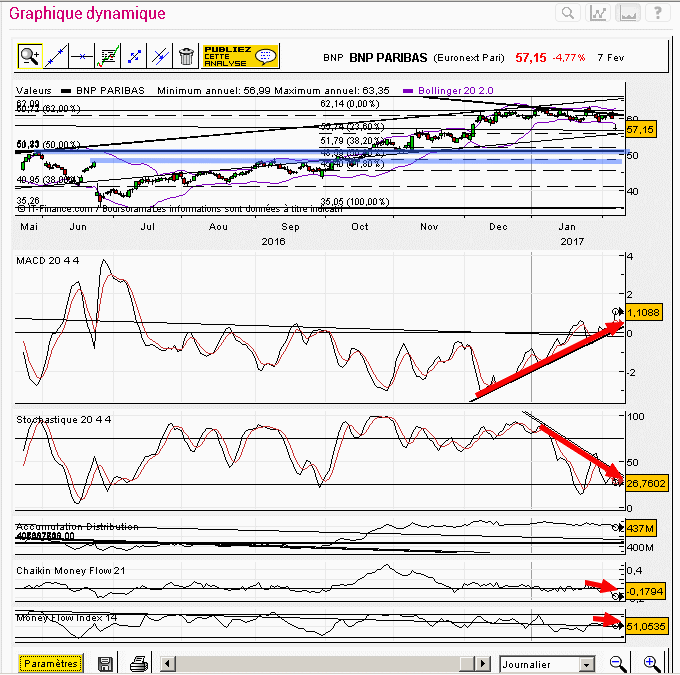The image size is (680, 675).
Task: Click the scrollbar right arrow
Action: (483, 663)
